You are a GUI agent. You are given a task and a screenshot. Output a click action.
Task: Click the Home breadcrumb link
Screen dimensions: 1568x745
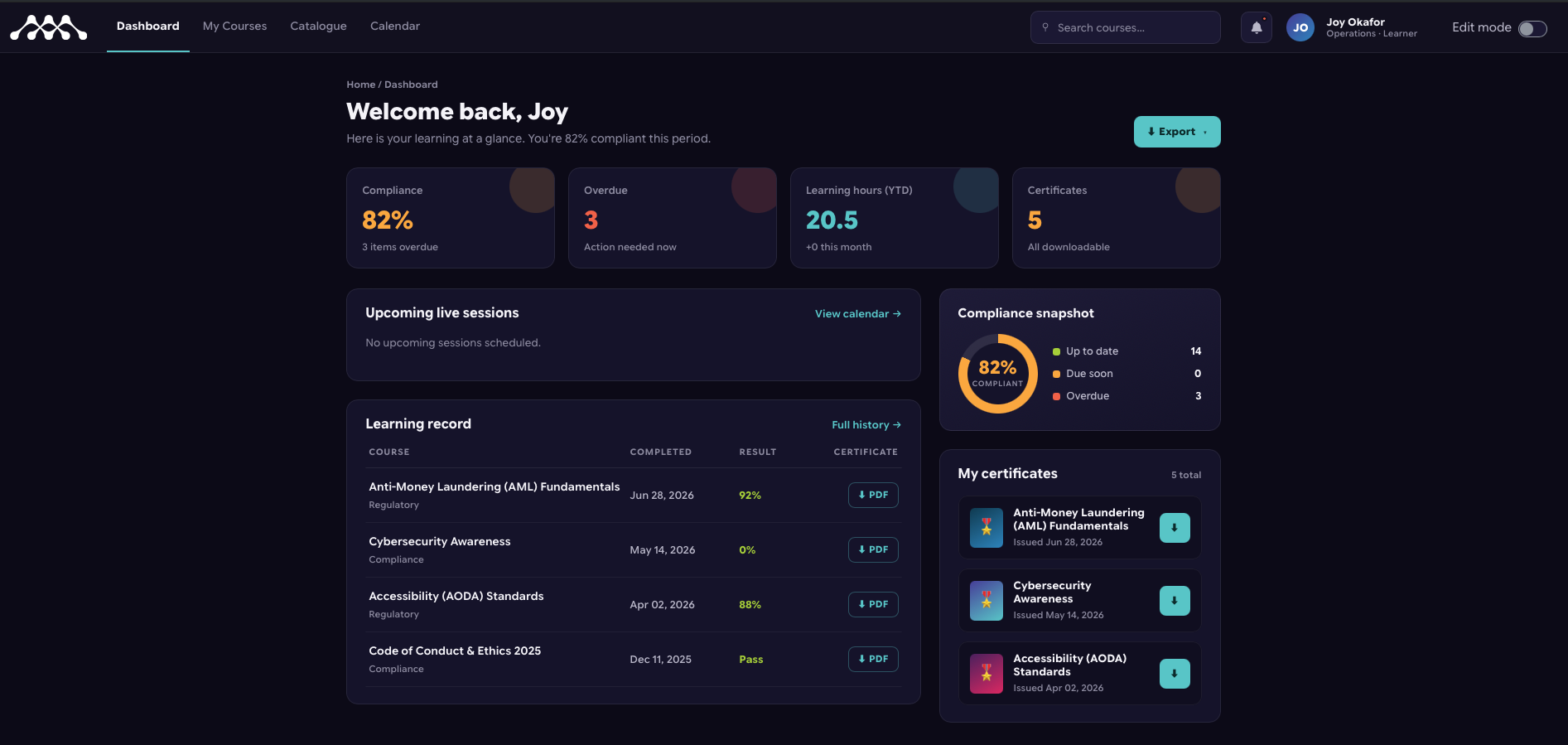361,85
